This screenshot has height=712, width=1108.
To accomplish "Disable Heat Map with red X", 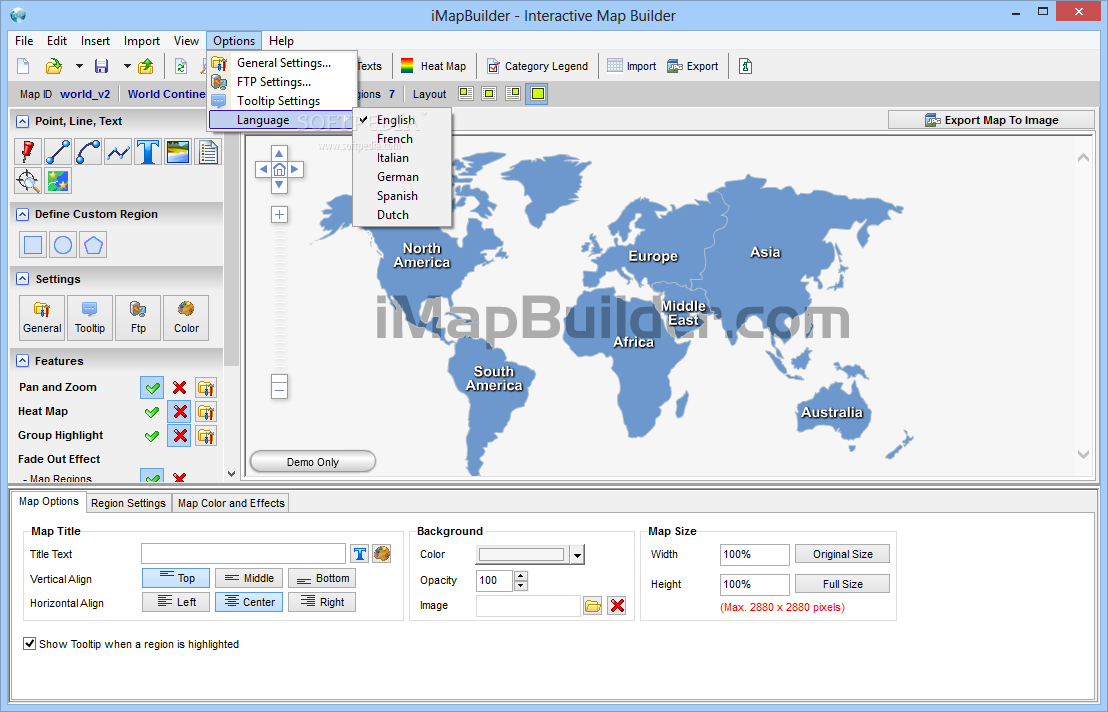I will [179, 412].
